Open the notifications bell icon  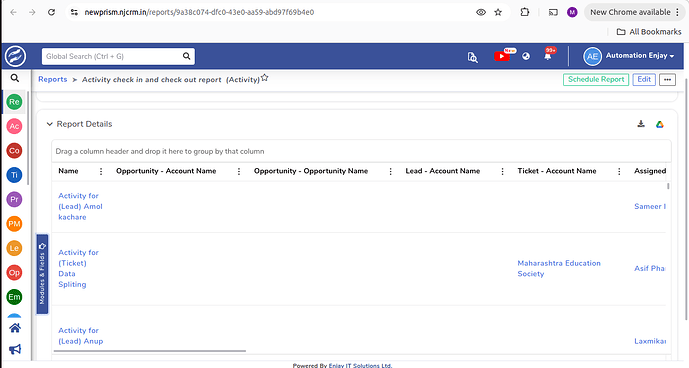click(548, 56)
